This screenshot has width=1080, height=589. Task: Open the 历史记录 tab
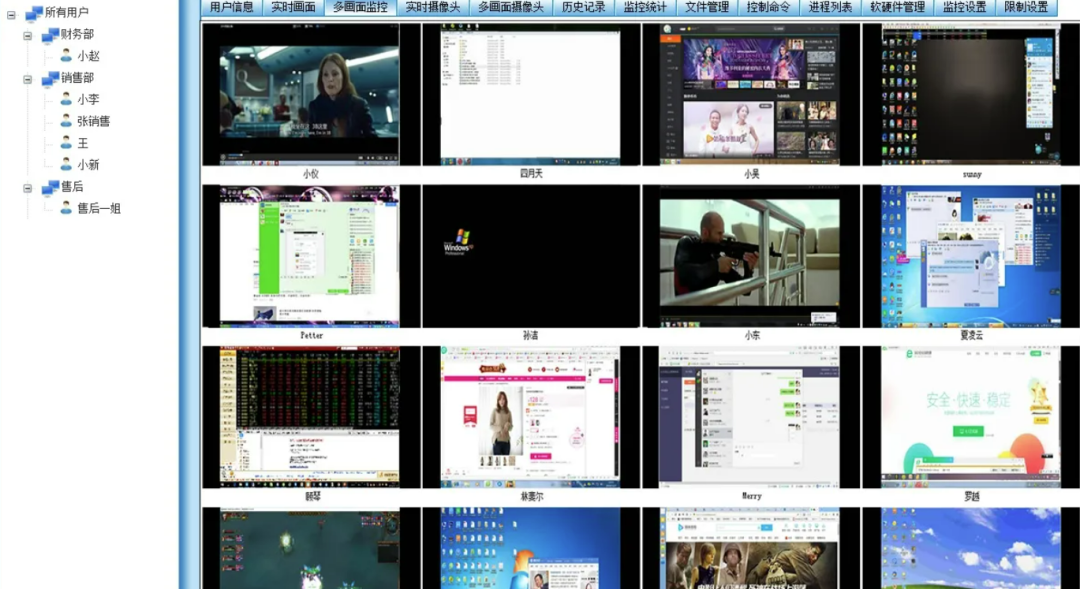click(583, 8)
